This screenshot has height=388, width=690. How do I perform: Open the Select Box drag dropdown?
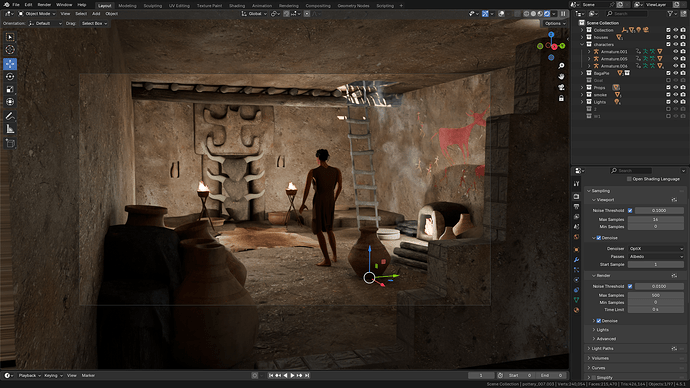pyautogui.click(x=94, y=23)
